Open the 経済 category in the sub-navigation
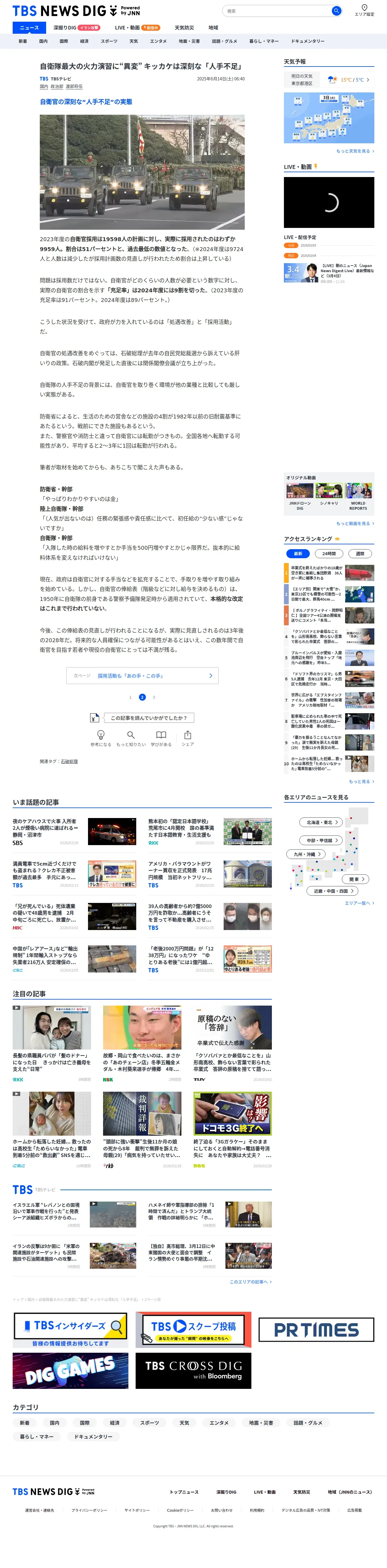 [84, 41]
